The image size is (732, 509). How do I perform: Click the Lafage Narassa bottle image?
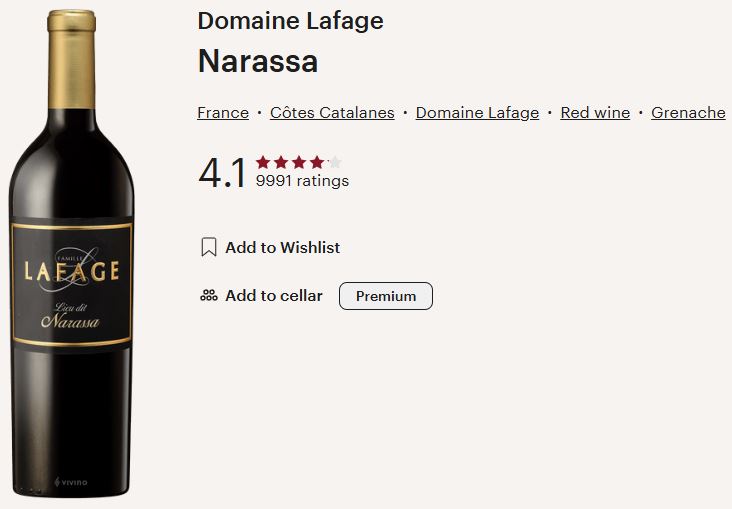click(x=71, y=254)
